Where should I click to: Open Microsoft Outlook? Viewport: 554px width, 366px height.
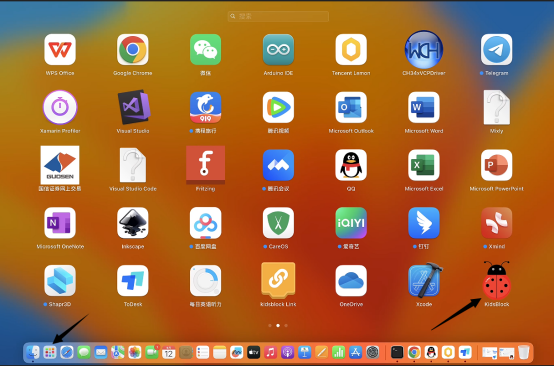point(351,107)
